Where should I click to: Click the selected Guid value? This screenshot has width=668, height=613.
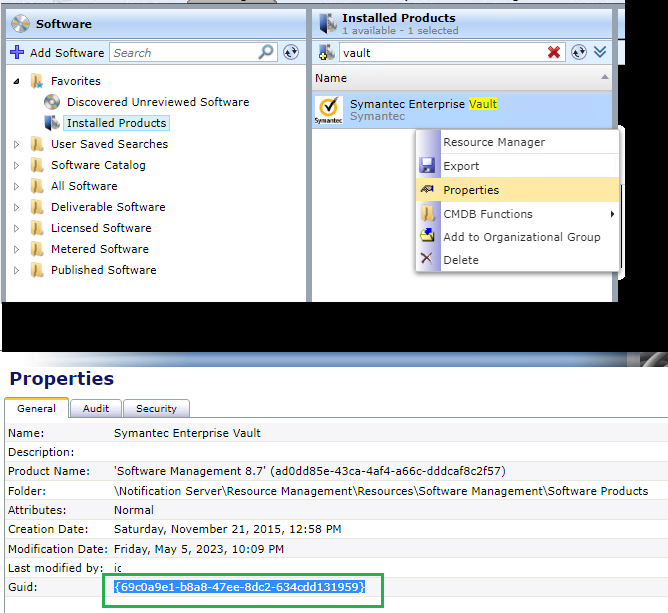point(239,587)
